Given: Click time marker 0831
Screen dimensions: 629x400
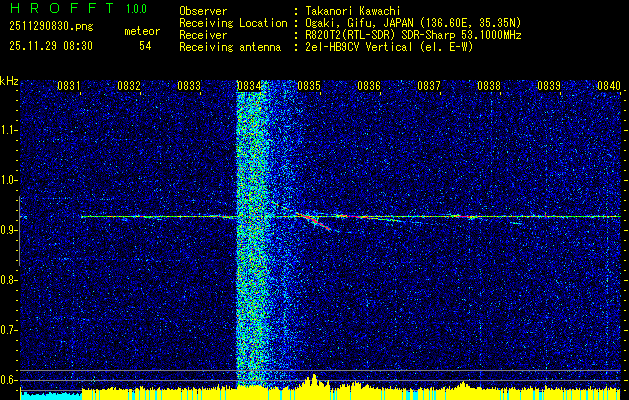Looking at the screenshot, I should pyautogui.click(x=69, y=85).
